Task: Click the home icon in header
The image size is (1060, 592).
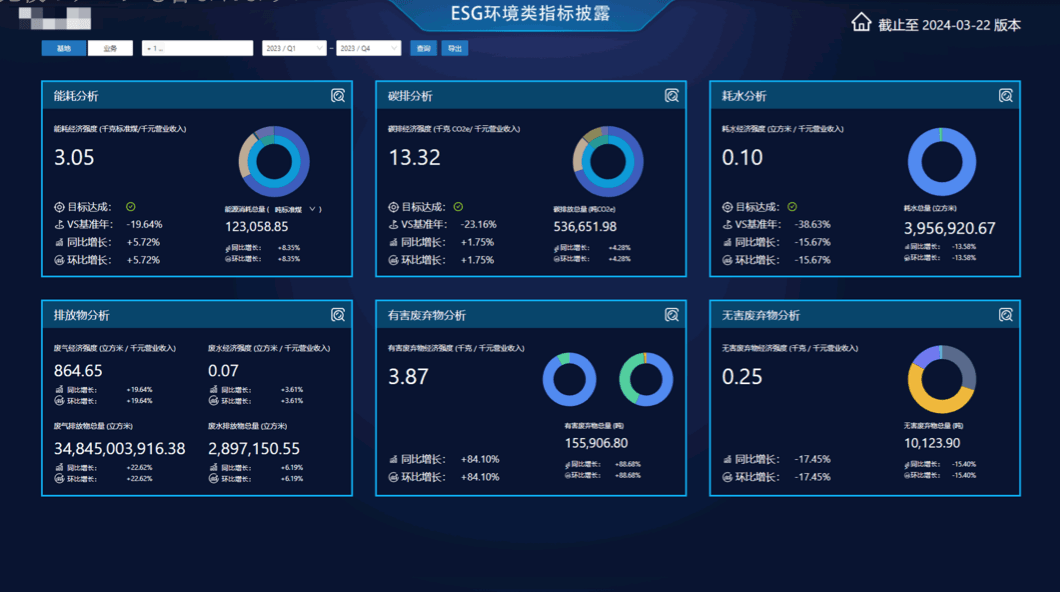Action: 861,22
